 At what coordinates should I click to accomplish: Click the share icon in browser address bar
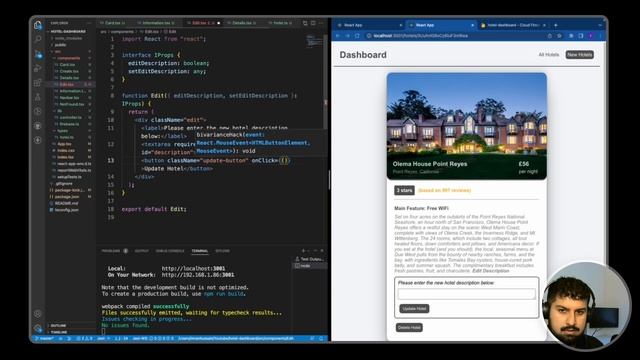(550, 36)
